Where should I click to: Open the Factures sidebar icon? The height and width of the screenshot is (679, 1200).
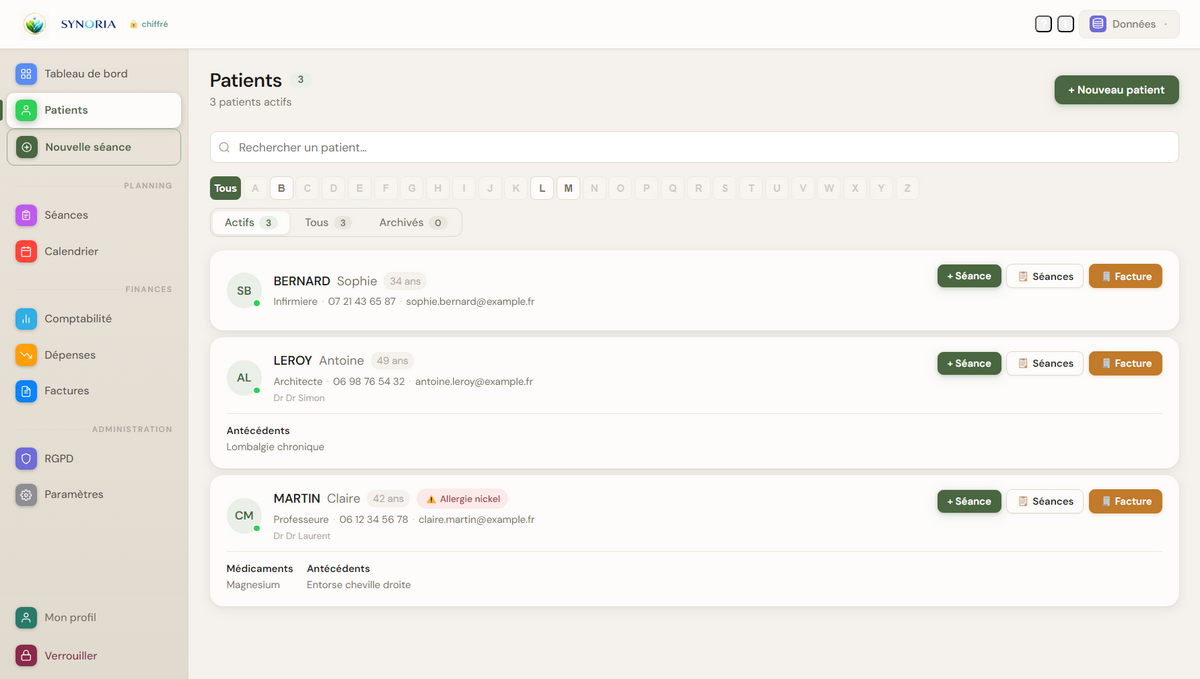[26, 391]
